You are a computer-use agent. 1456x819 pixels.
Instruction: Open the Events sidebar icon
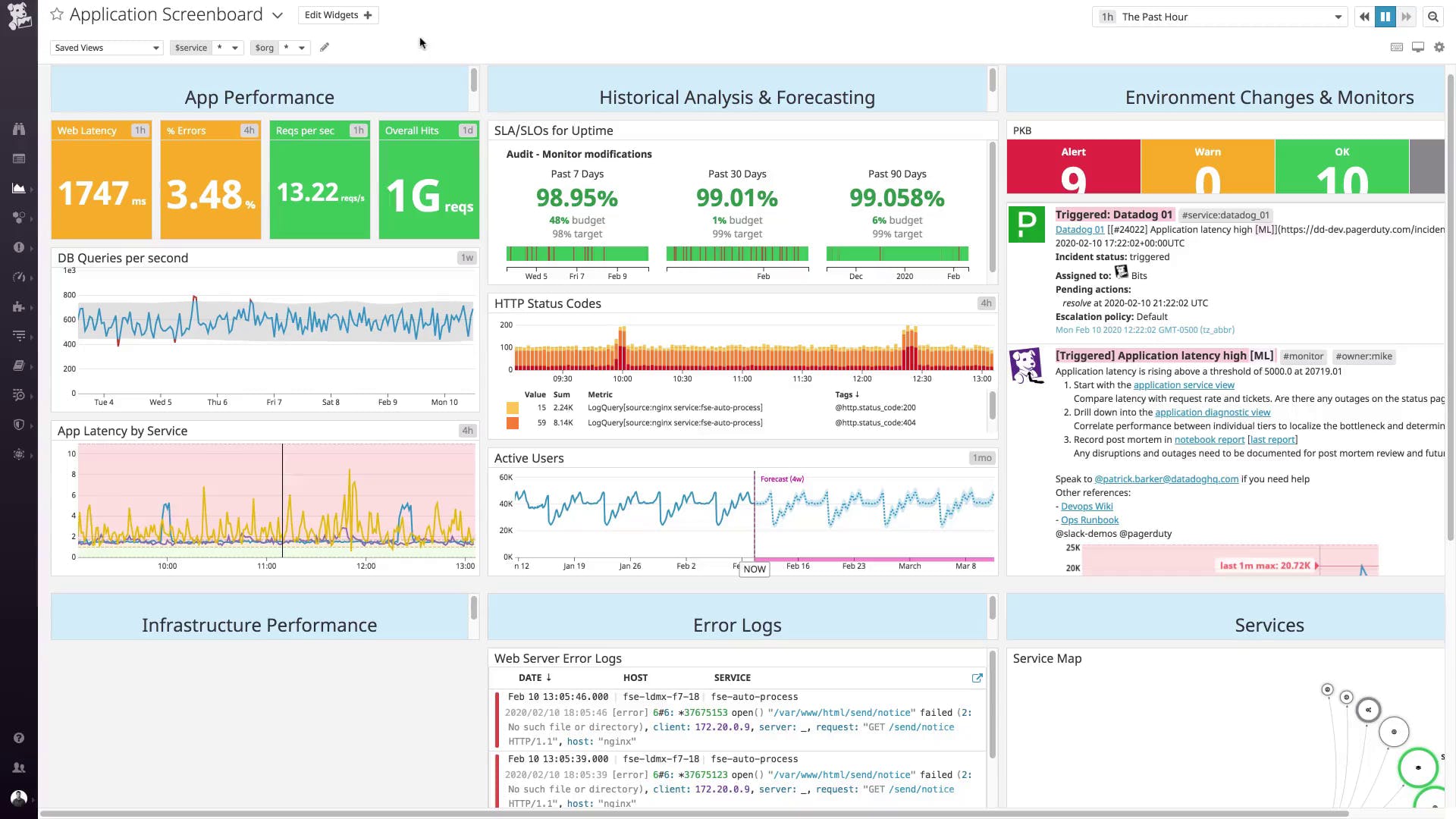[x=19, y=158]
